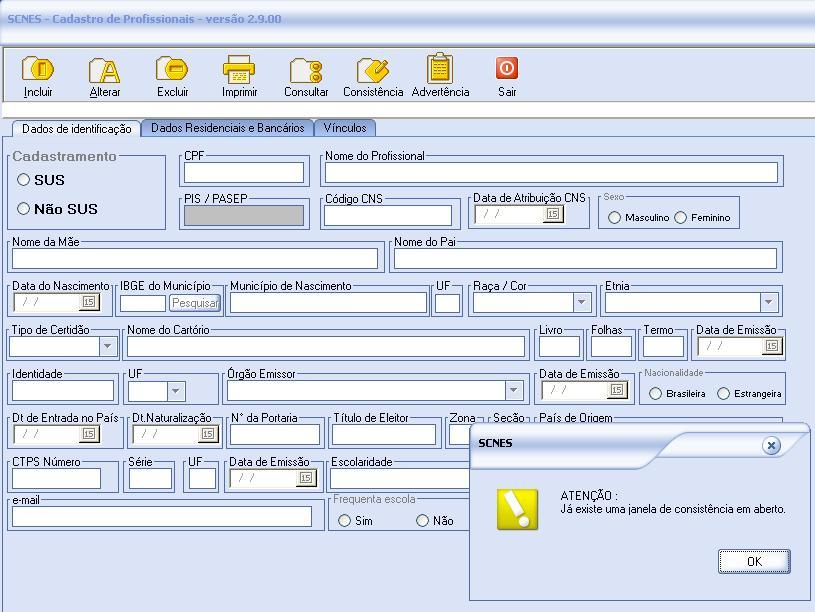Select the SUS radio option

click(x=24, y=180)
